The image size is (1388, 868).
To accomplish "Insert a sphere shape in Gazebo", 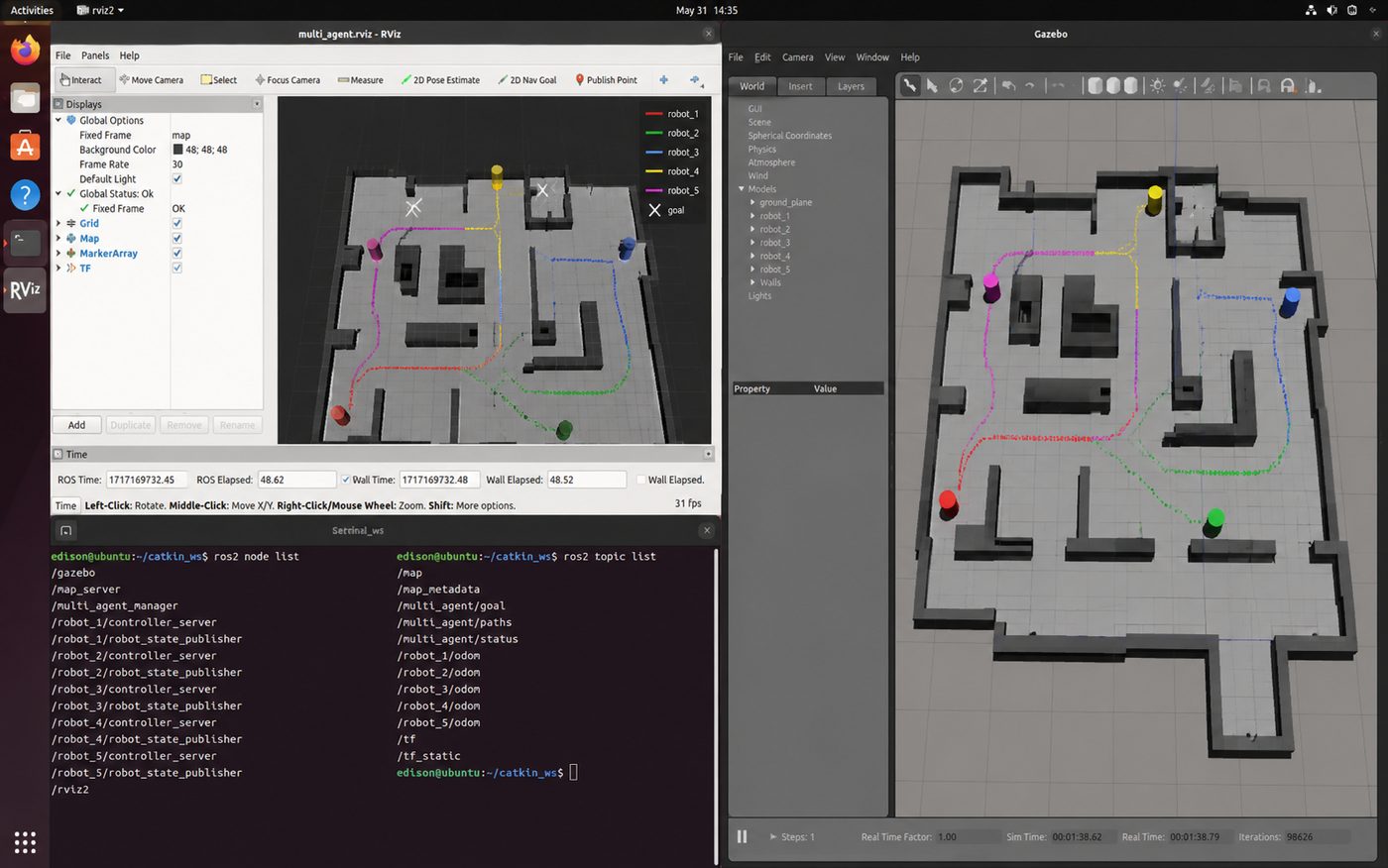I will [1112, 86].
